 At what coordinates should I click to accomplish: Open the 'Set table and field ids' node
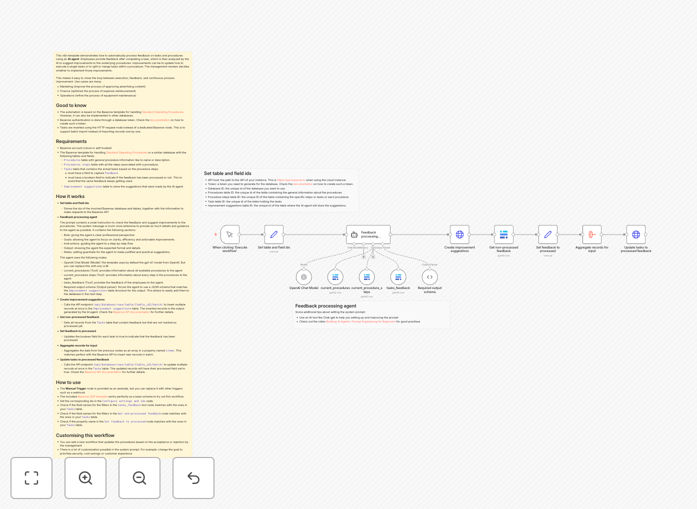point(274,235)
